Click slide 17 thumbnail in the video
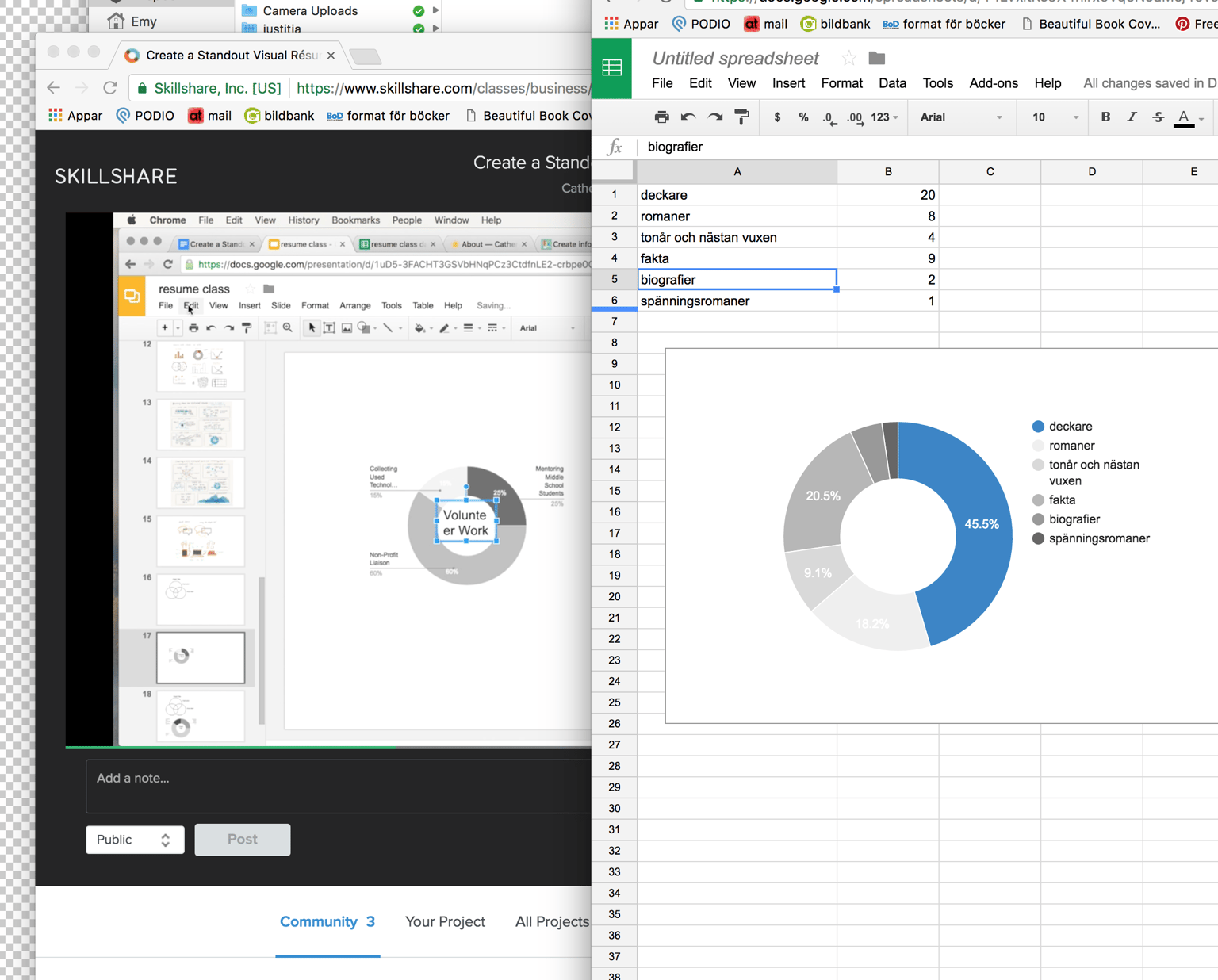This screenshot has height=980, width=1218. click(x=201, y=657)
